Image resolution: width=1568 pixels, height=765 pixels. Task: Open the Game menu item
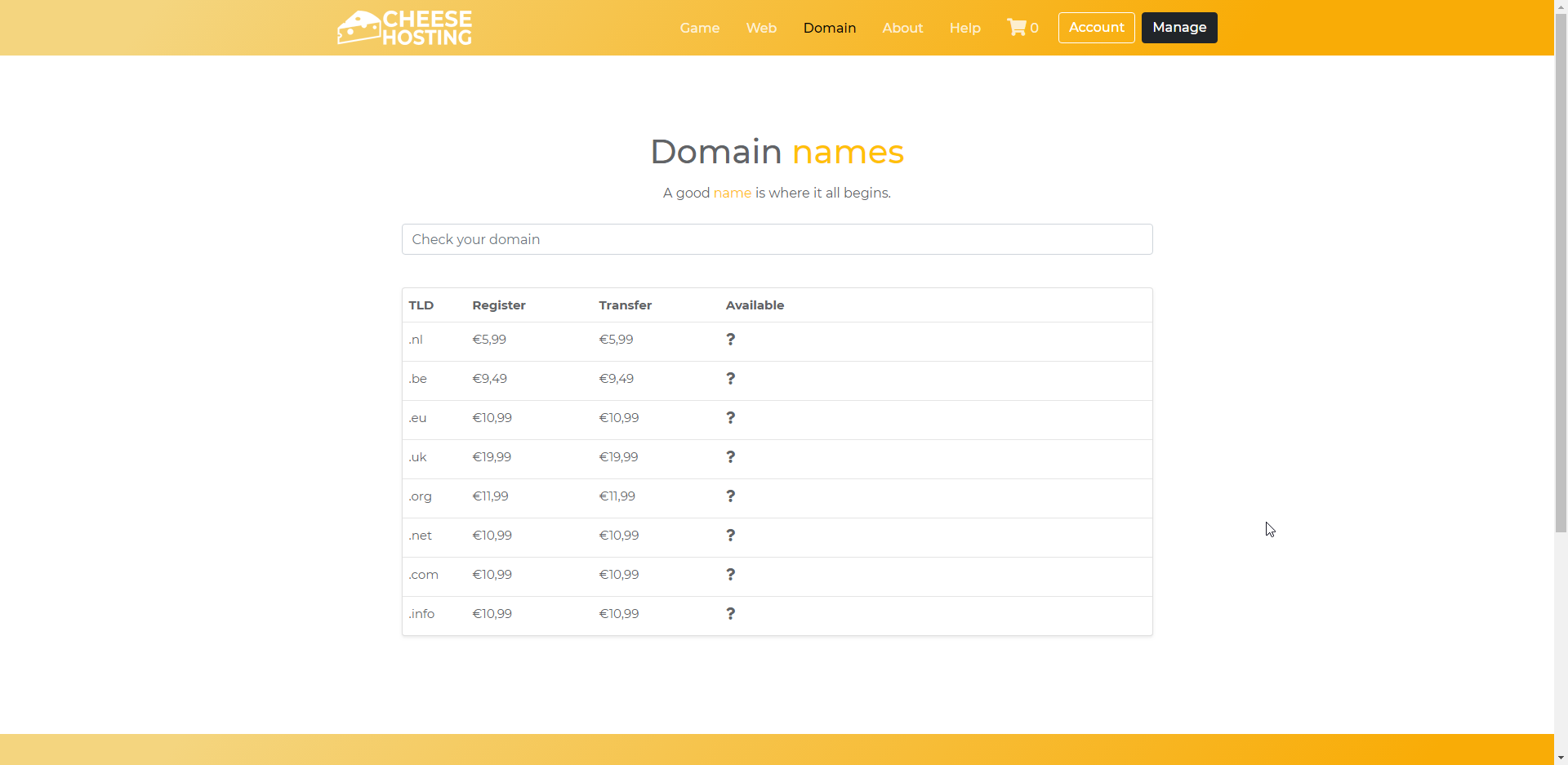[x=699, y=28]
